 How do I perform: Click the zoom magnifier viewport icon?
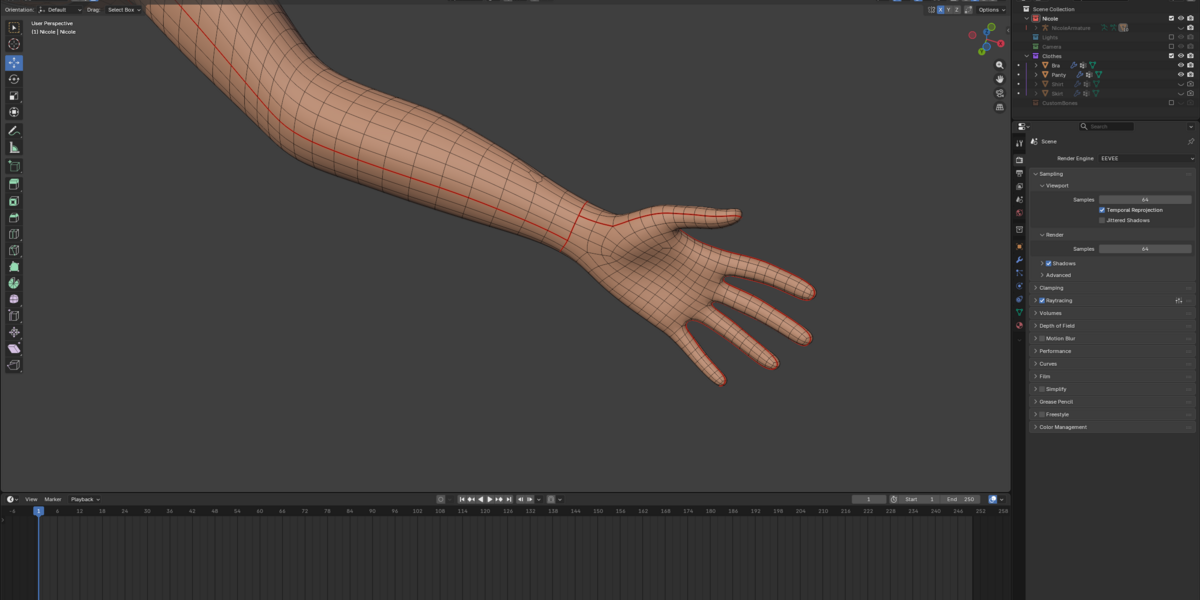click(x=999, y=65)
